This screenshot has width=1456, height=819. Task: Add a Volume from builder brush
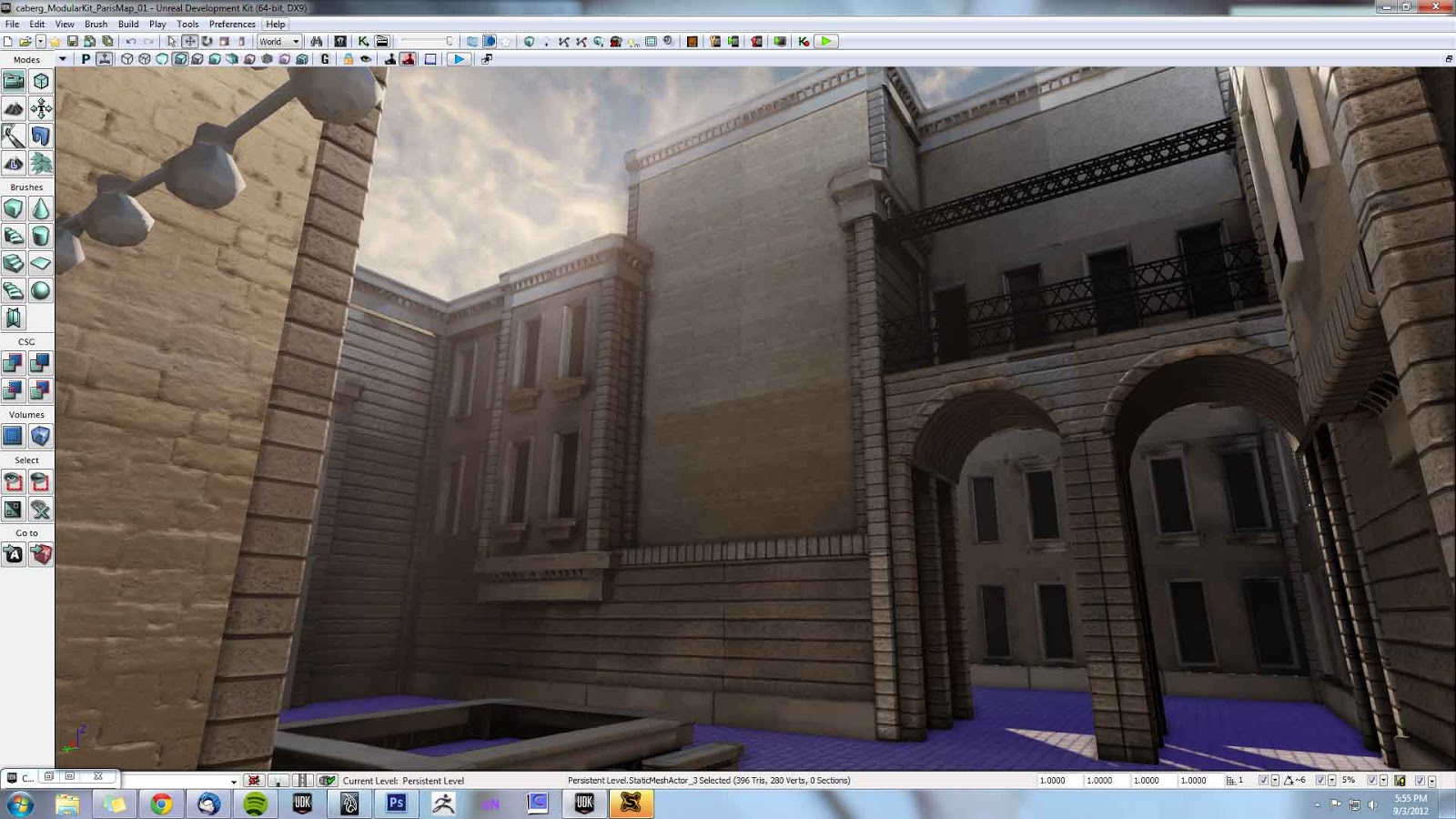41,436
